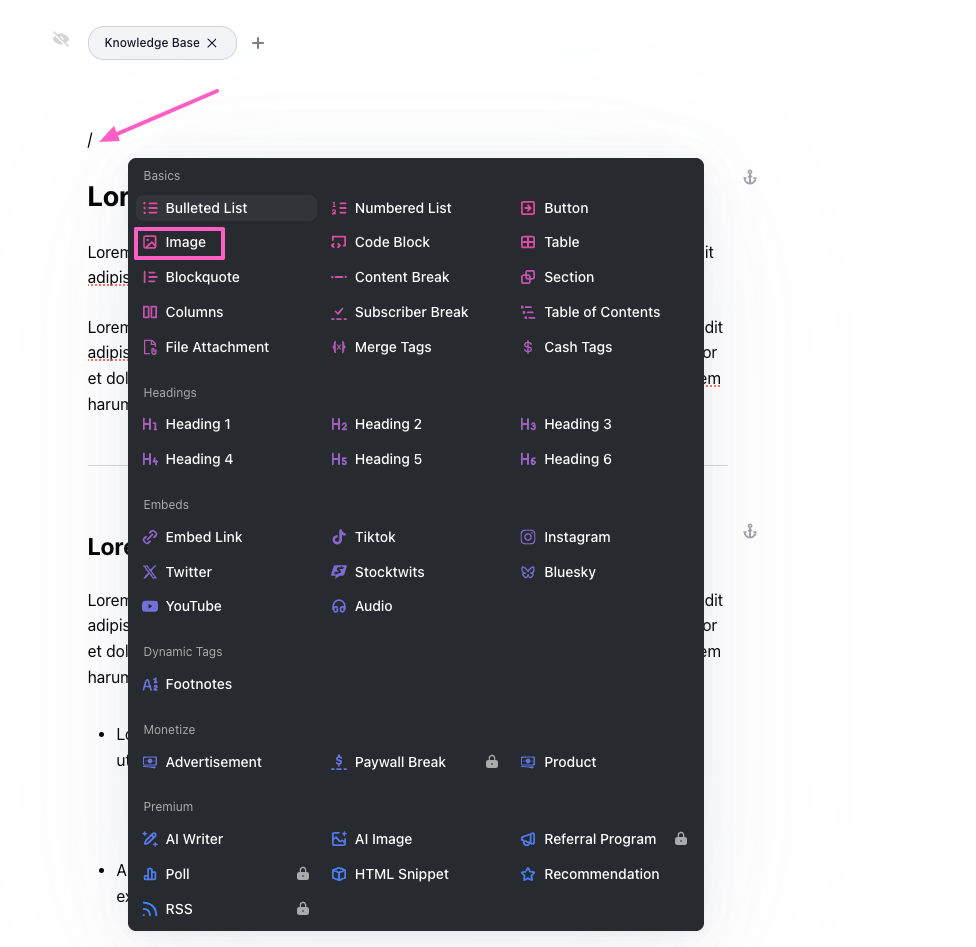Insert a Code Block
Image resolution: width=976 pixels, height=947 pixels.
391,242
